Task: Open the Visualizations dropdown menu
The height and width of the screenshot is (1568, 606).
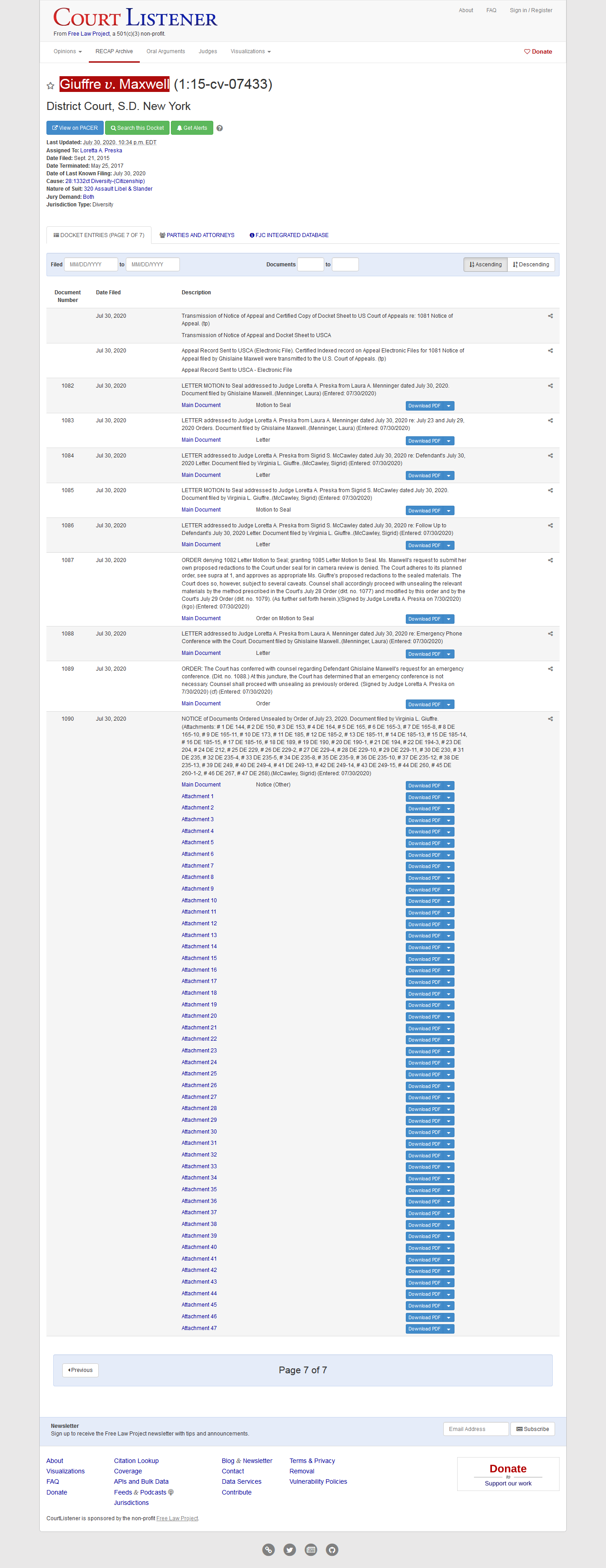Action: [x=250, y=52]
